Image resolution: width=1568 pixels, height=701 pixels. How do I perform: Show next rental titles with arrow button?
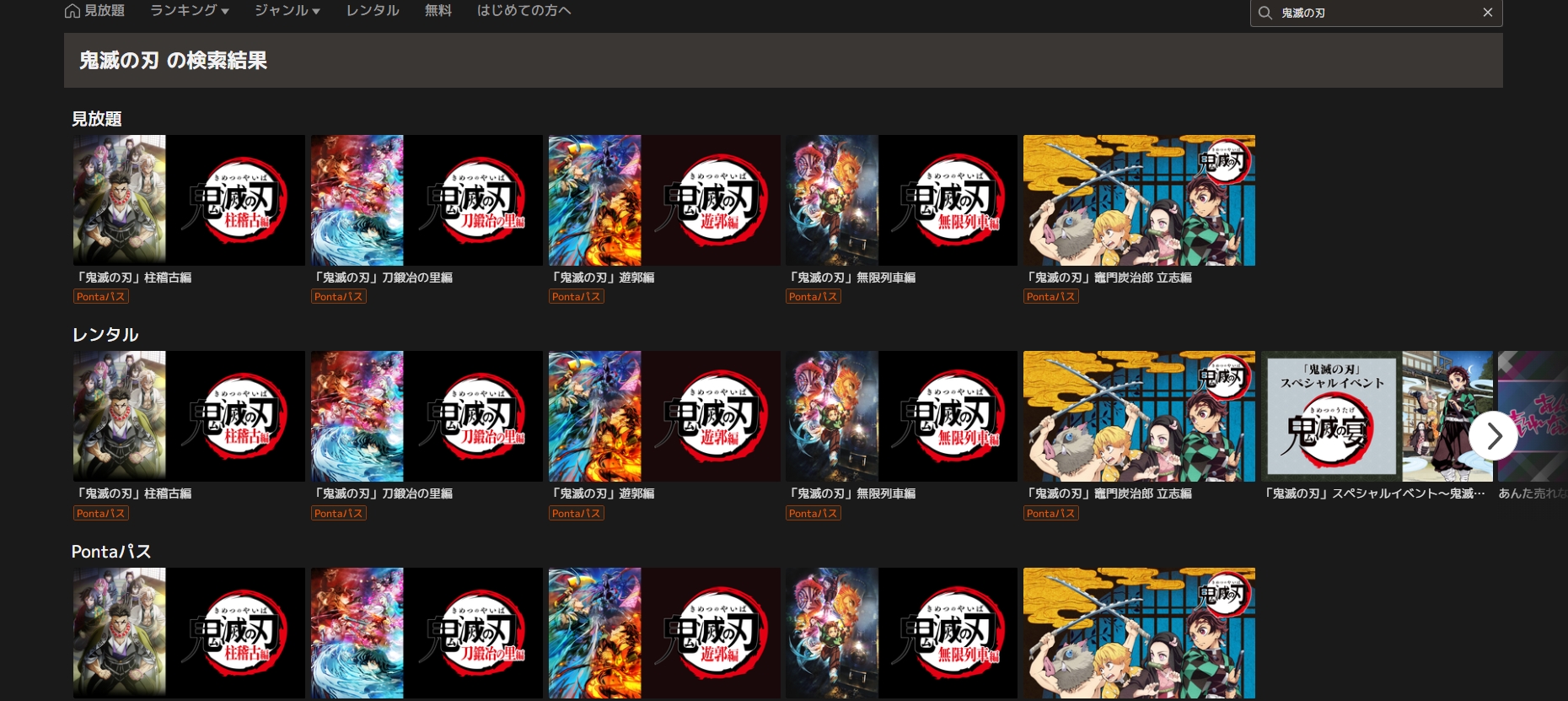point(1494,435)
